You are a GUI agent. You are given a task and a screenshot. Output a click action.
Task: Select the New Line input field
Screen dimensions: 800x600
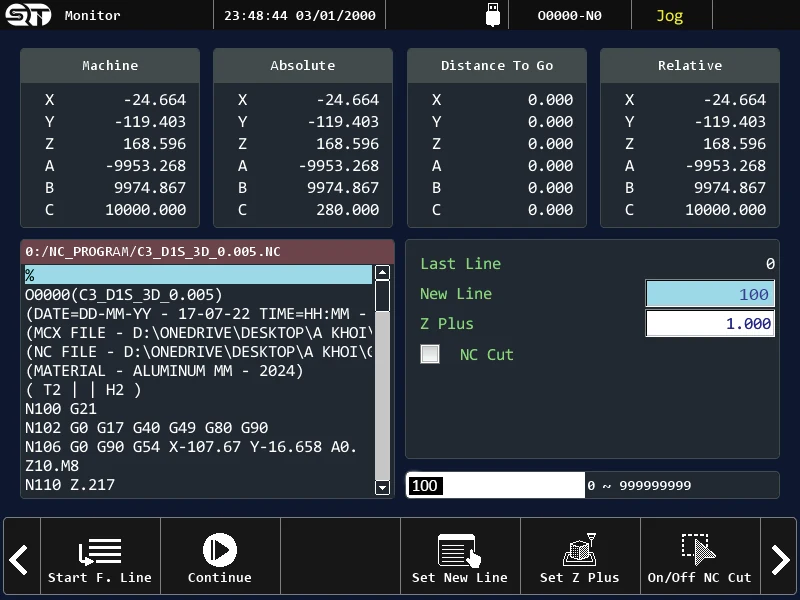click(710, 294)
